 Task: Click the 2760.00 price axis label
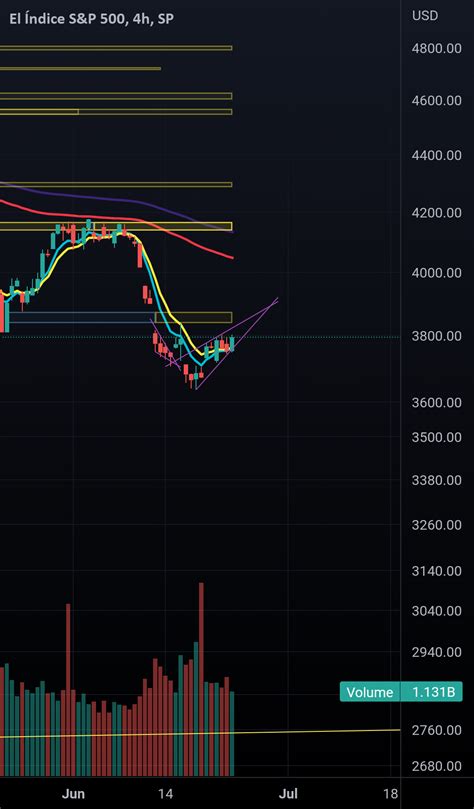point(436,730)
